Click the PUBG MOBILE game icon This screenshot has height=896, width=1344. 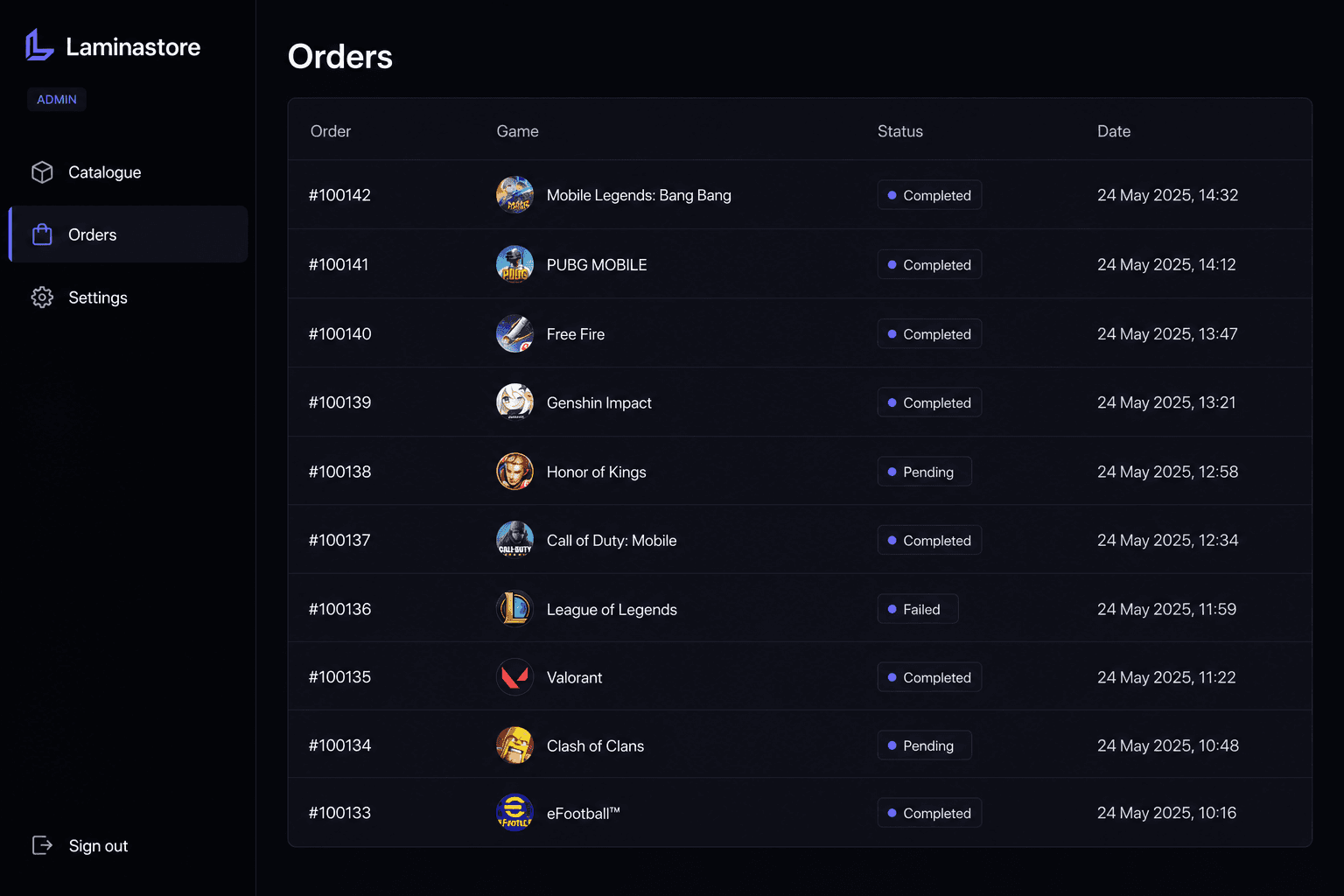[x=514, y=264]
